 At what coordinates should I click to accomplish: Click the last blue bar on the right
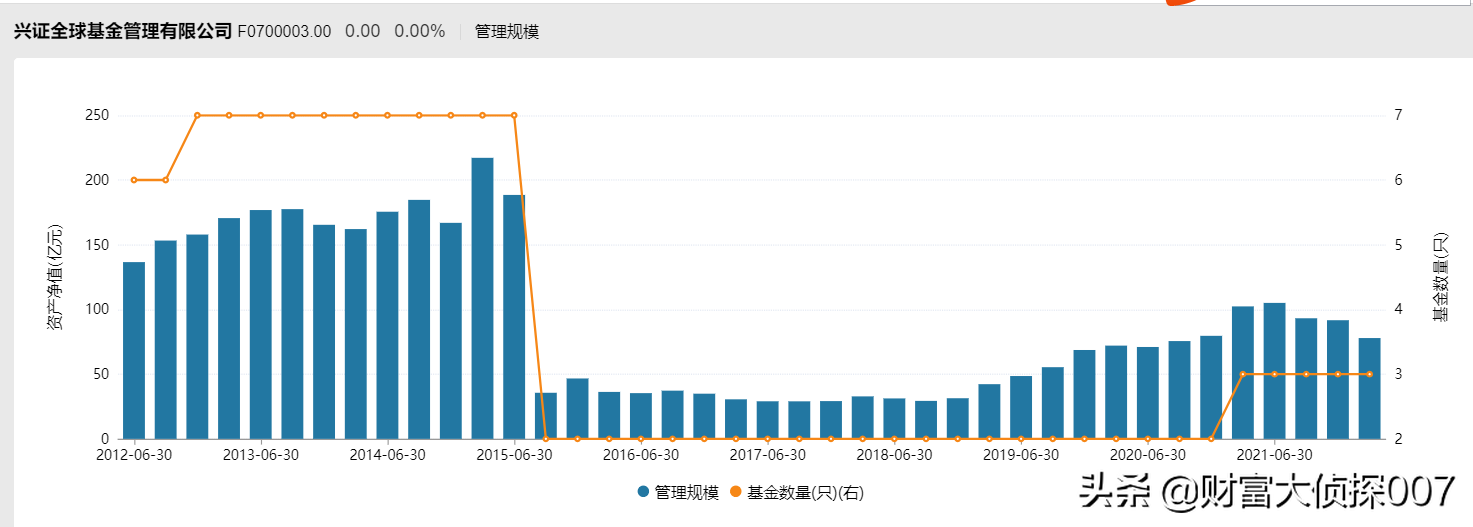[1370, 388]
